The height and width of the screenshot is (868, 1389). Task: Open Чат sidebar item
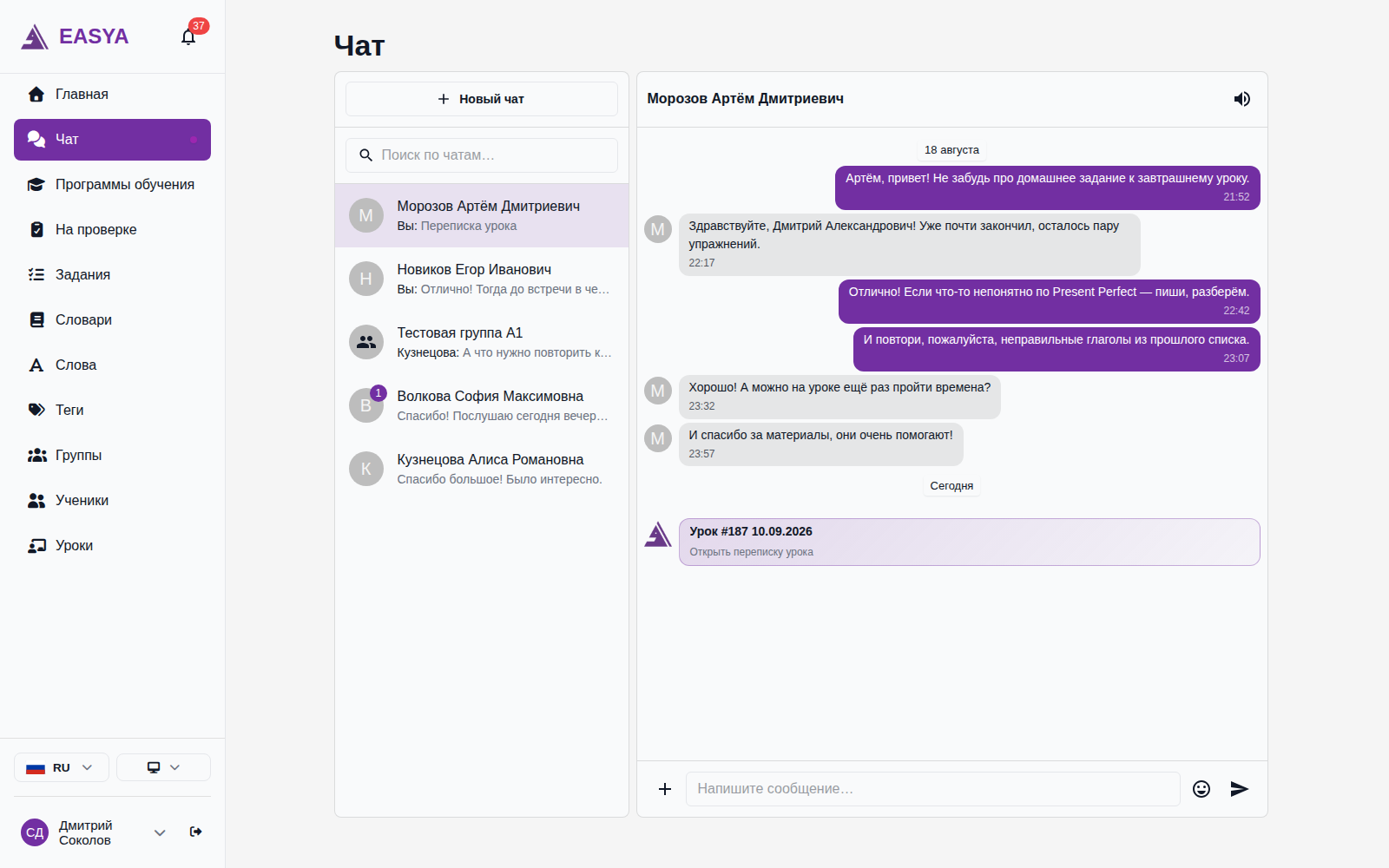pyautogui.click(x=112, y=140)
